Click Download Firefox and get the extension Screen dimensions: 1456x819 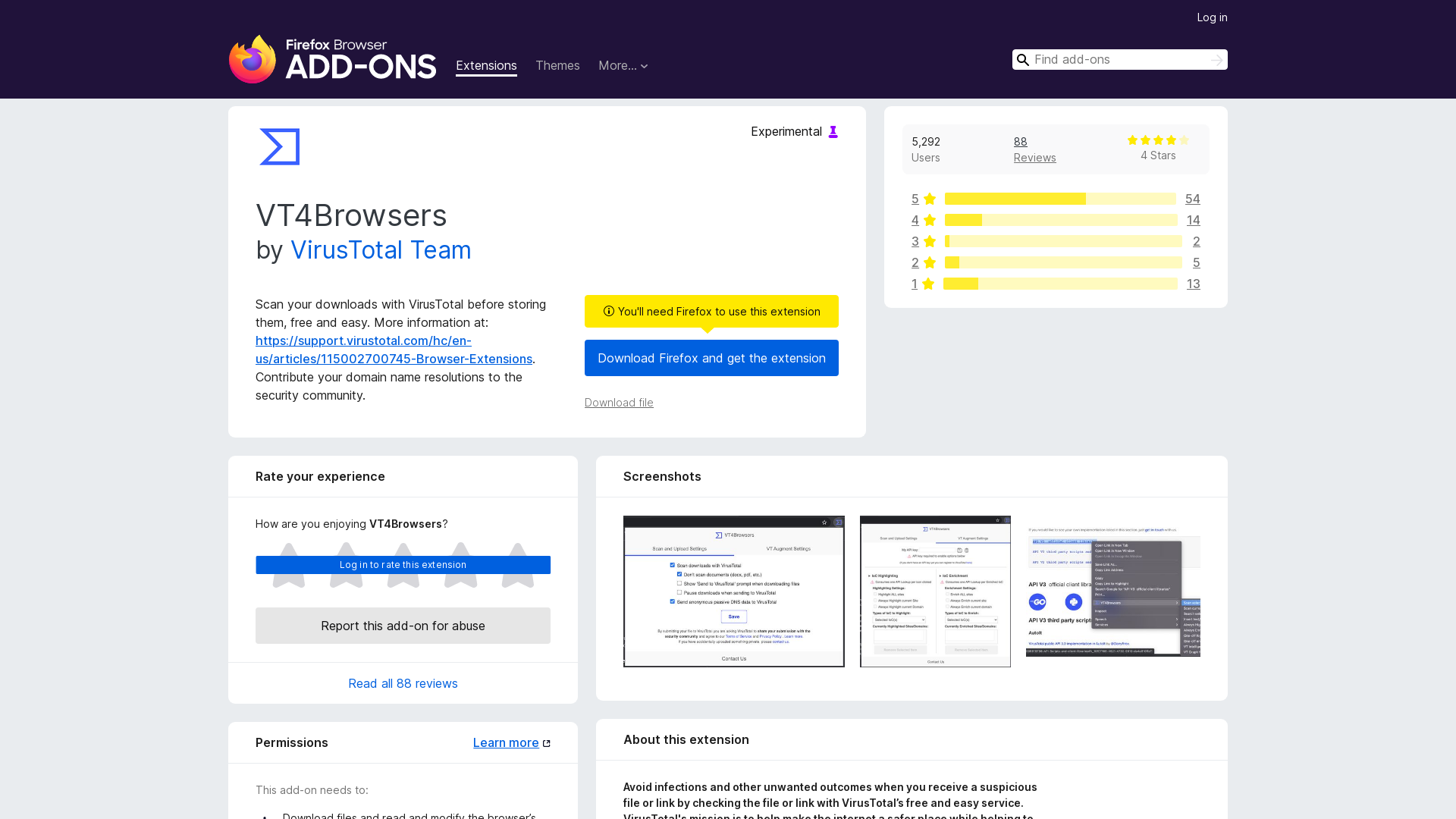[x=711, y=358]
